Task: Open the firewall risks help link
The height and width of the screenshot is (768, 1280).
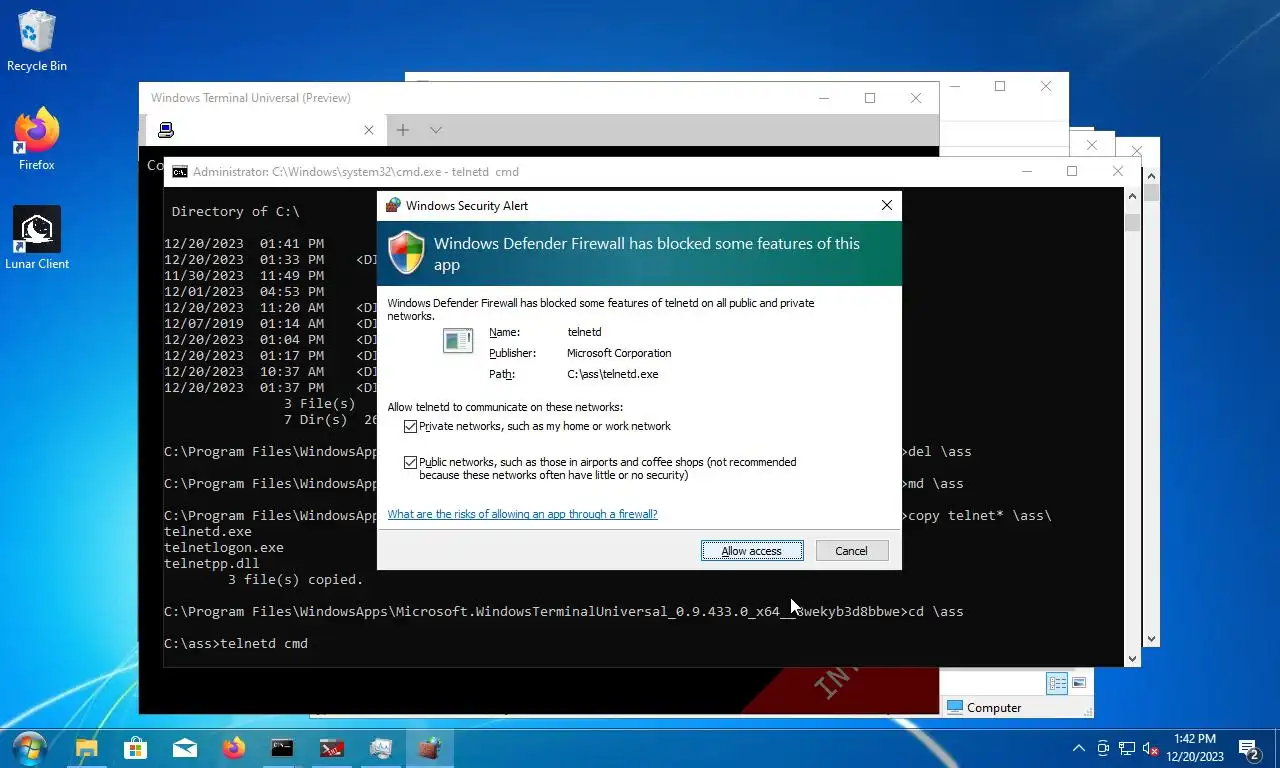Action: 522,514
